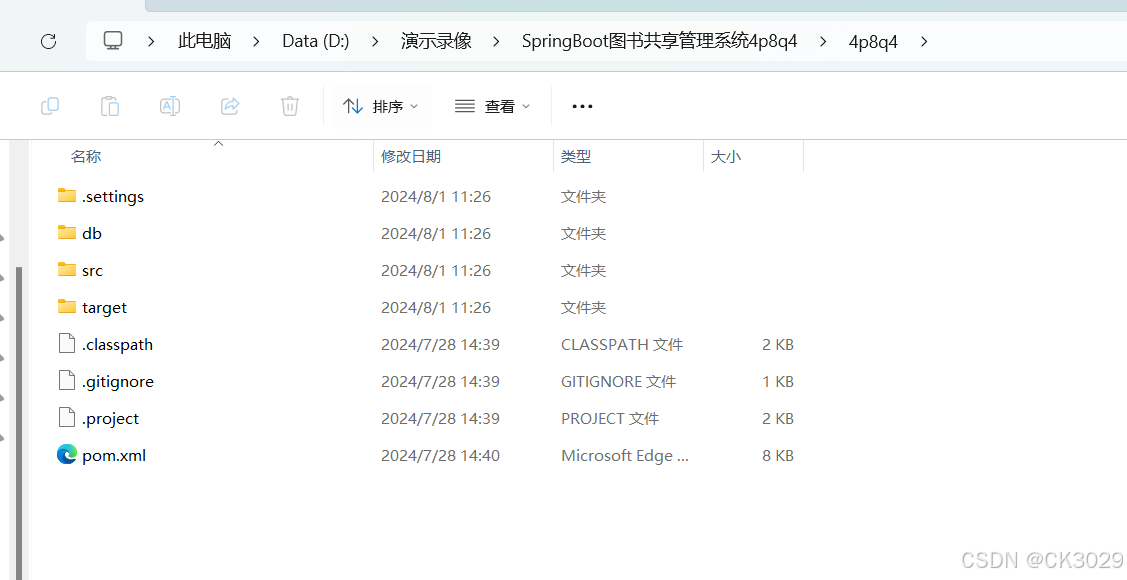Select the .settings folder name

[113, 196]
